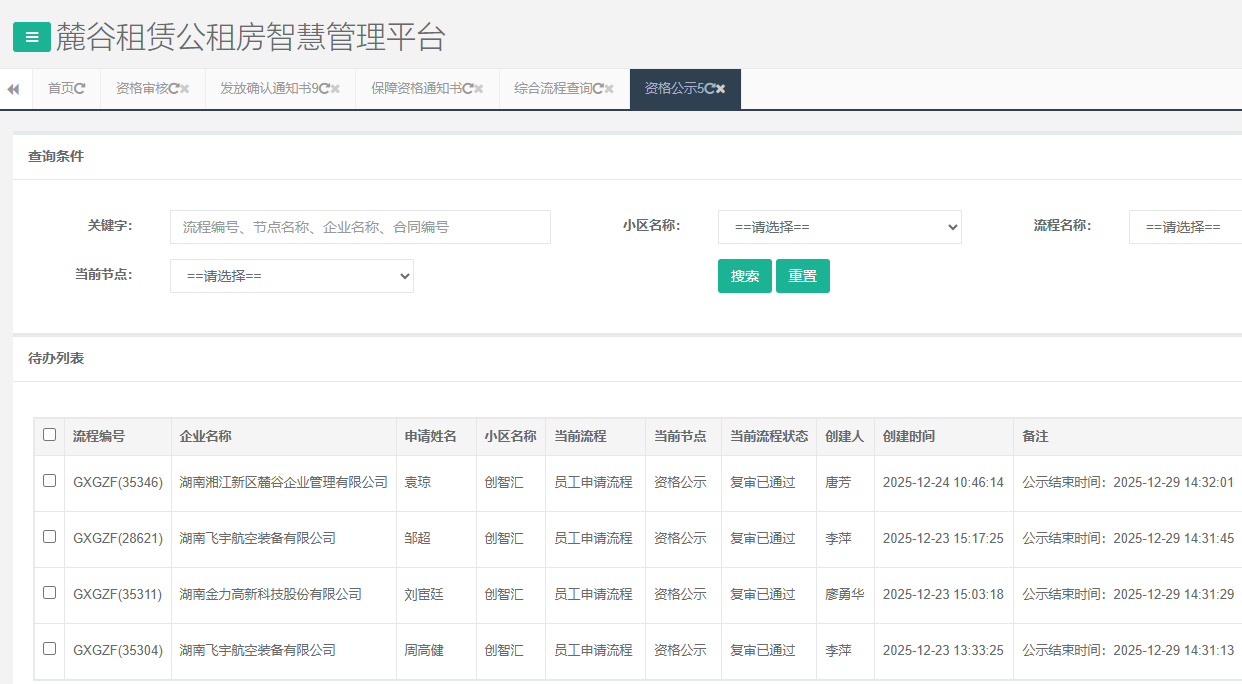This screenshot has width=1242, height=684.
Task: Check the select-all checkbox in table header
Action: coord(50,435)
